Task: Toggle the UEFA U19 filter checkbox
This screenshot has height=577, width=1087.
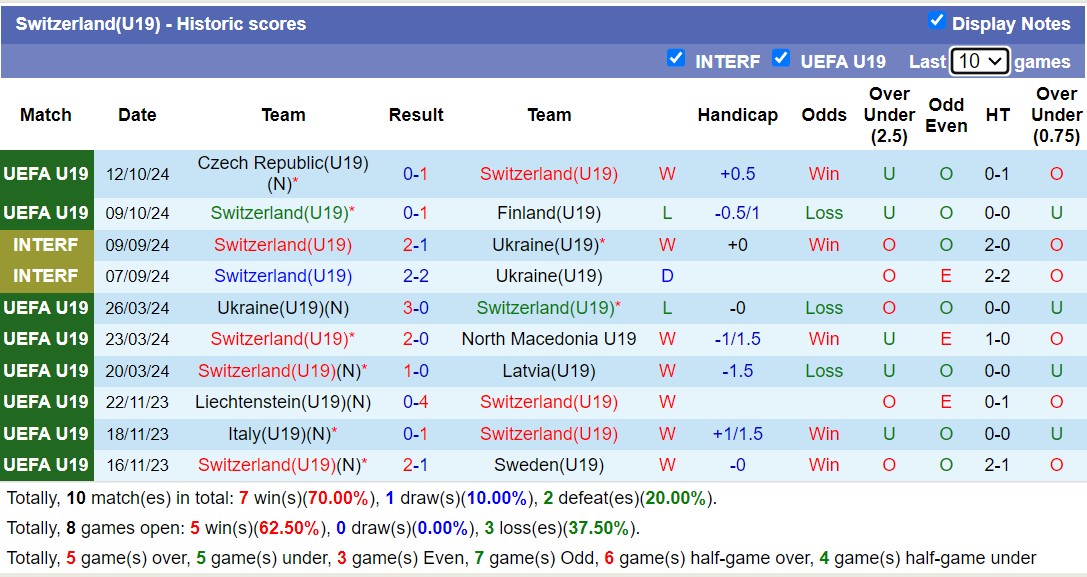Action: [x=781, y=59]
